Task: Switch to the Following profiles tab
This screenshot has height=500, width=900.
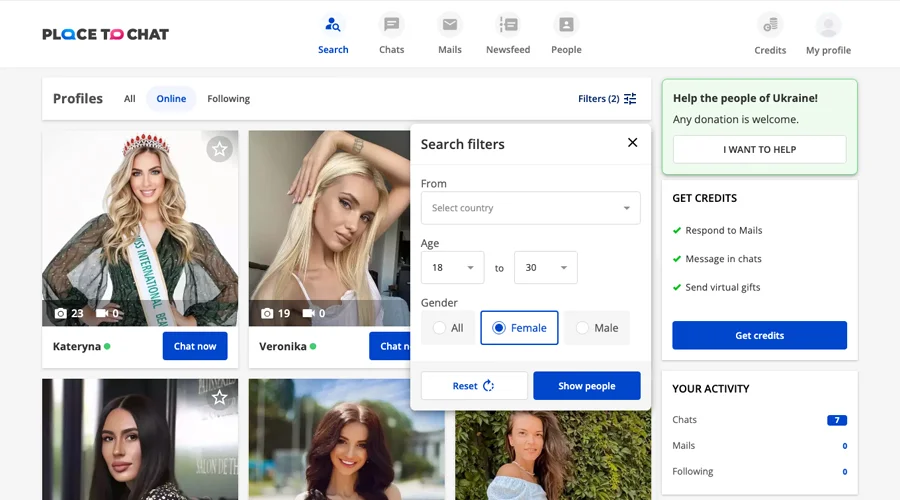Action: [228, 99]
